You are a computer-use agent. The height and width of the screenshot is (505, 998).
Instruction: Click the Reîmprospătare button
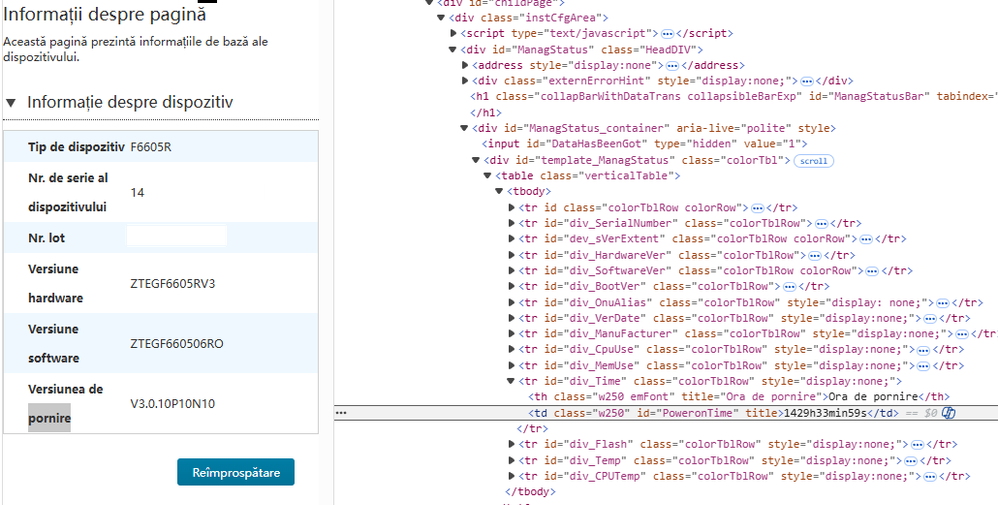pos(235,473)
